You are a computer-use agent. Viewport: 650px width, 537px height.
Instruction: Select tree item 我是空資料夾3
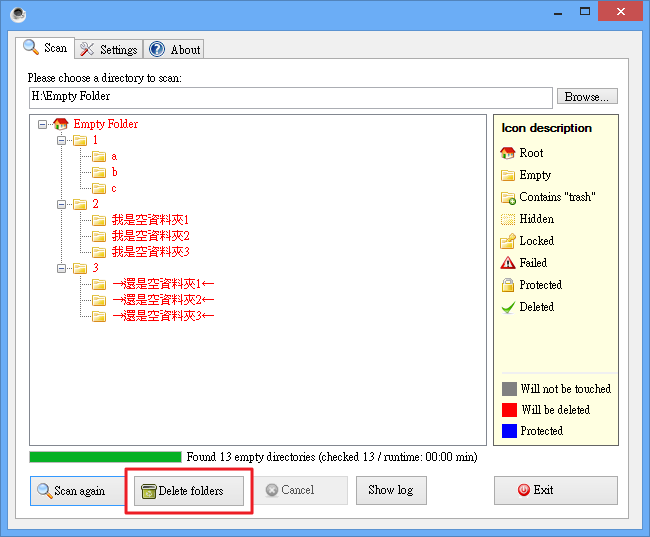(150, 252)
